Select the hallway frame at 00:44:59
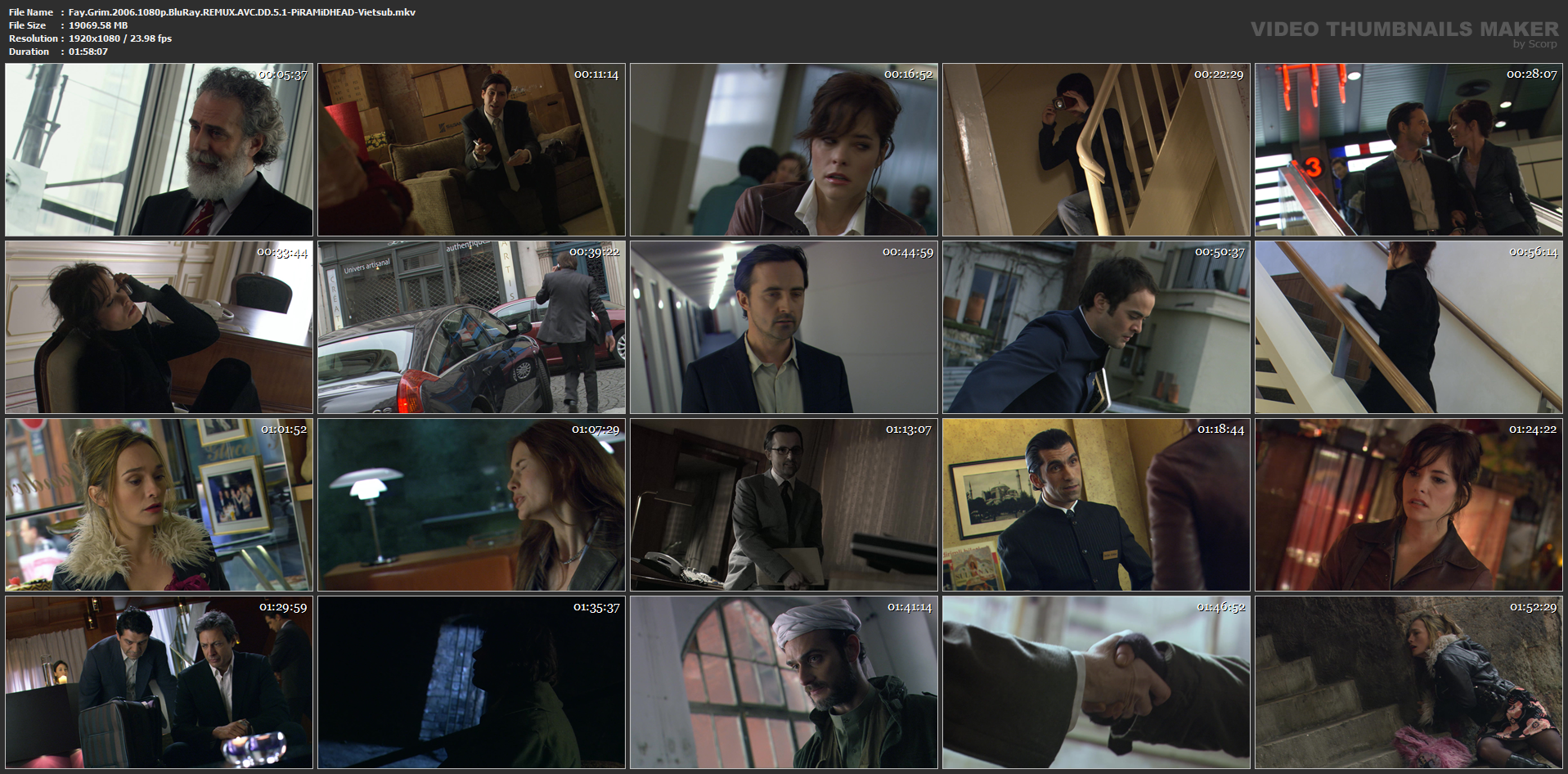Image resolution: width=1568 pixels, height=774 pixels. (x=784, y=327)
